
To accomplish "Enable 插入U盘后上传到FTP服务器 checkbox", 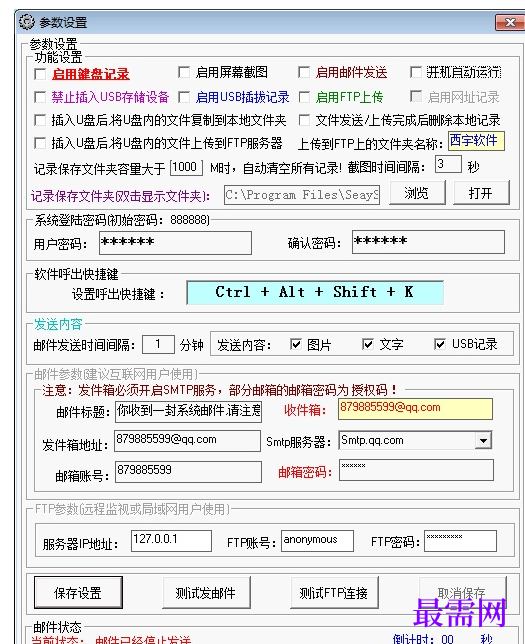I will (40, 143).
